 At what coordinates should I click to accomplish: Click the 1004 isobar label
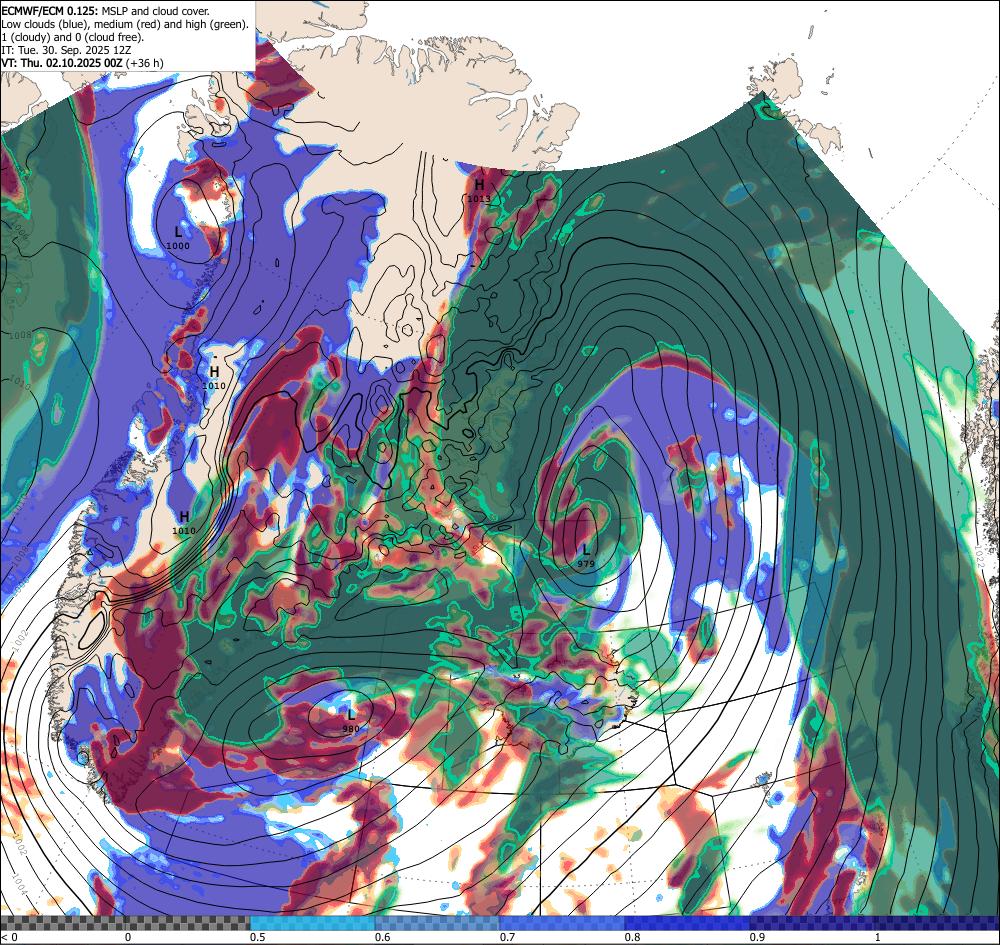click(19, 883)
